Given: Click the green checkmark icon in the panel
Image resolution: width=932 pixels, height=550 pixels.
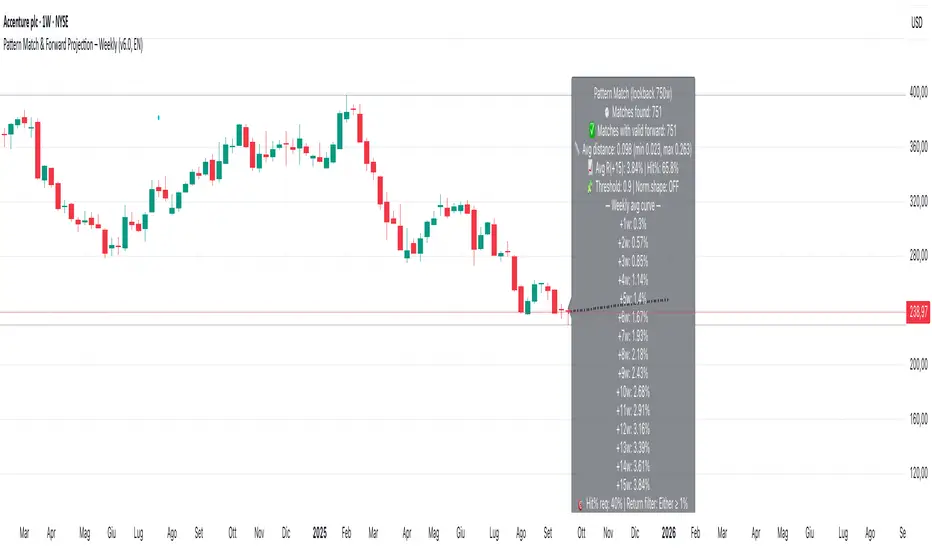Looking at the screenshot, I should [x=591, y=129].
